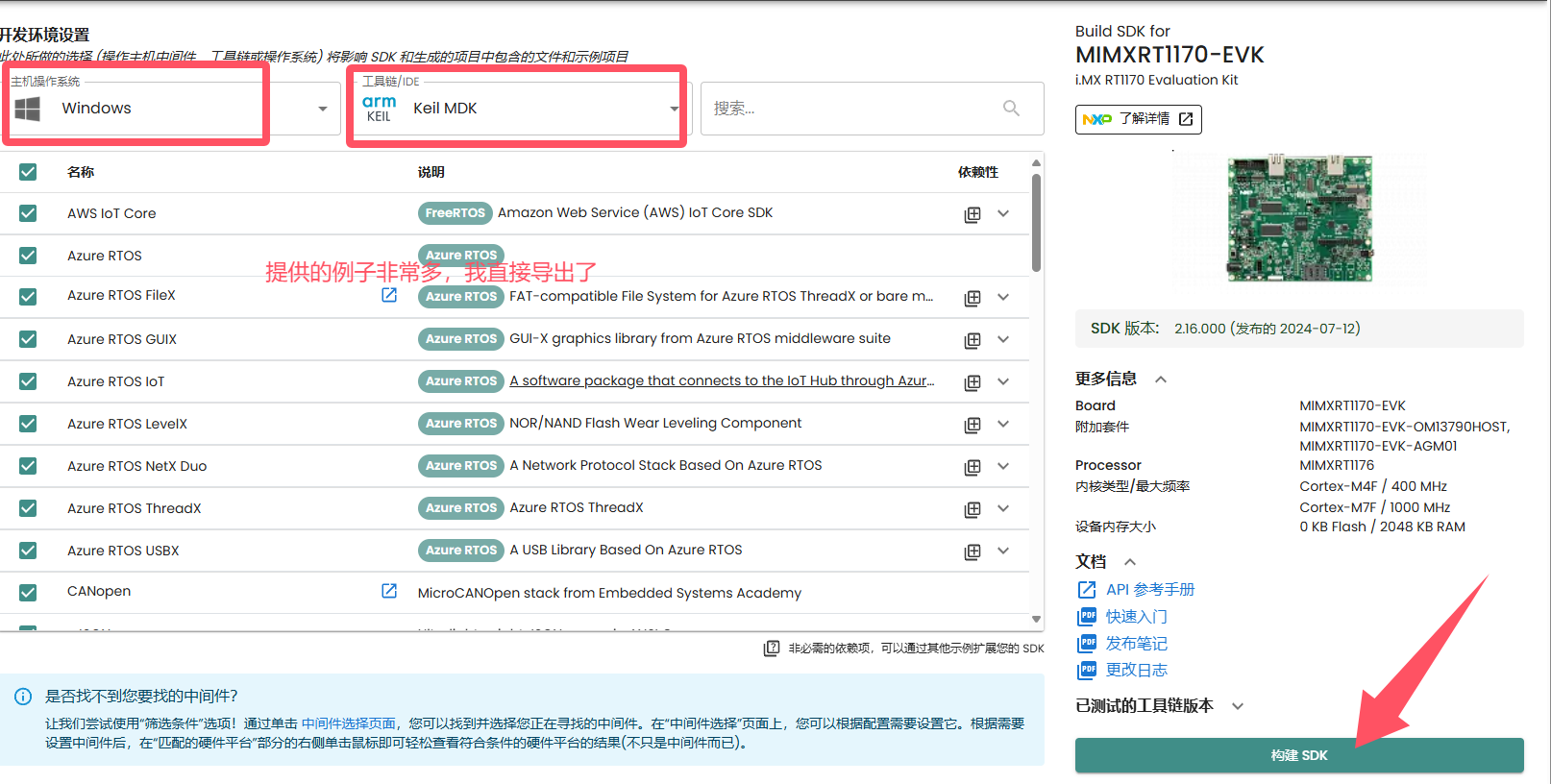The image size is (1551, 784).
Task: Open dependency icon for Azure RTOS FileX
Action: (x=972, y=298)
